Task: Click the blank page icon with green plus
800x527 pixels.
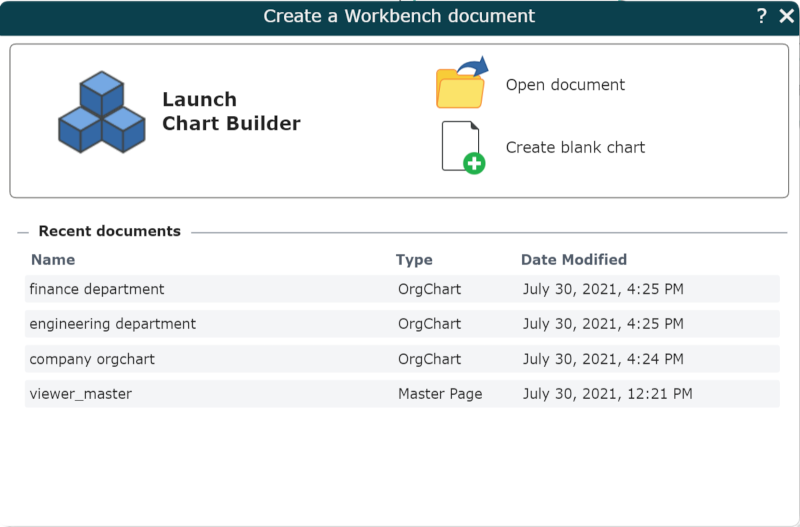Action: [462, 147]
